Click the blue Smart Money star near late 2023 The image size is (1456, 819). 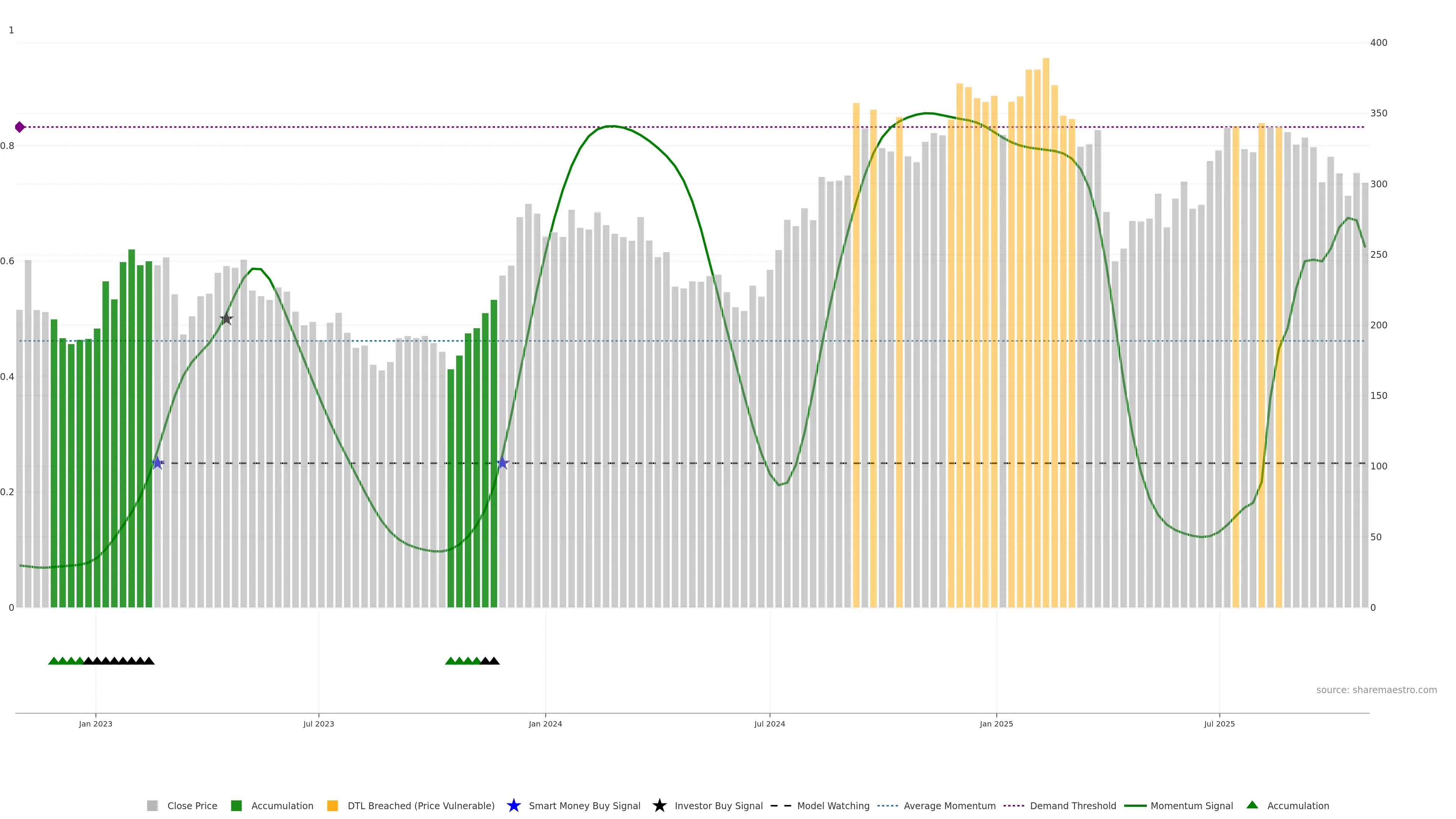pyautogui.click(x=502, y=463)
